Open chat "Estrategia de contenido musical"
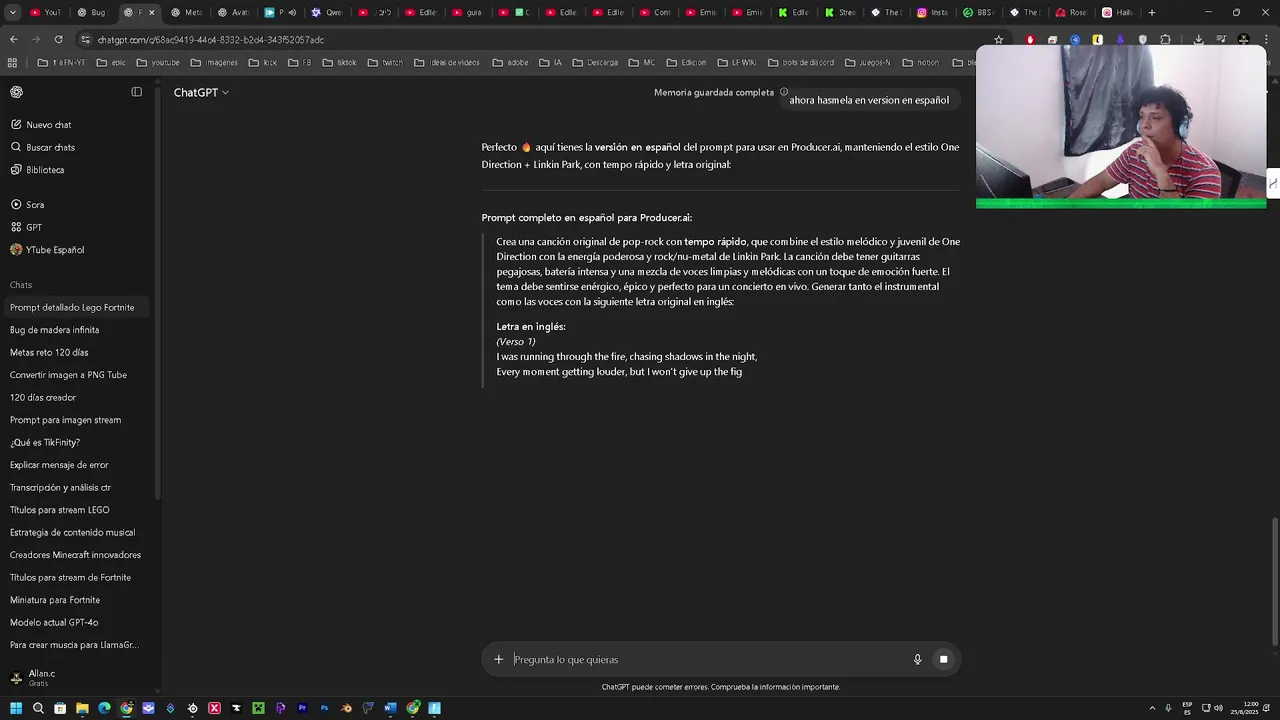Image resolution: width=1280 pixels, height=720 pixels. (x=76, y=532)
